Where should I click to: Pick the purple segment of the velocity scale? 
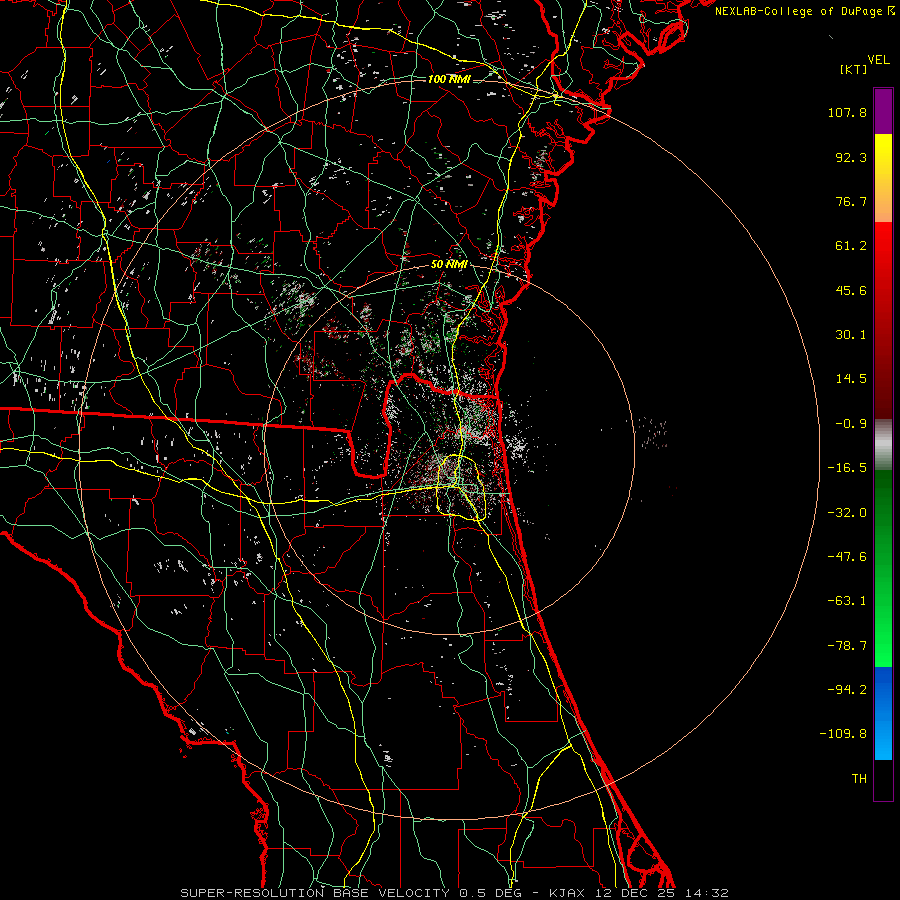[x=883, y=111]
